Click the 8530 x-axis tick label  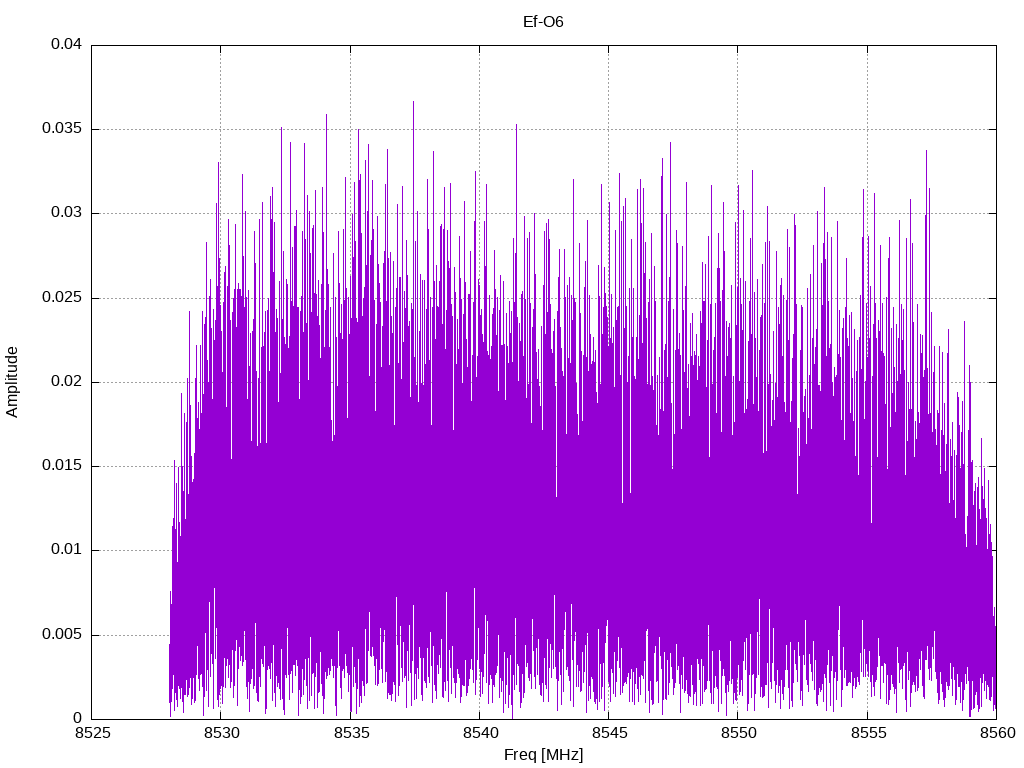(x=222, y=733)
